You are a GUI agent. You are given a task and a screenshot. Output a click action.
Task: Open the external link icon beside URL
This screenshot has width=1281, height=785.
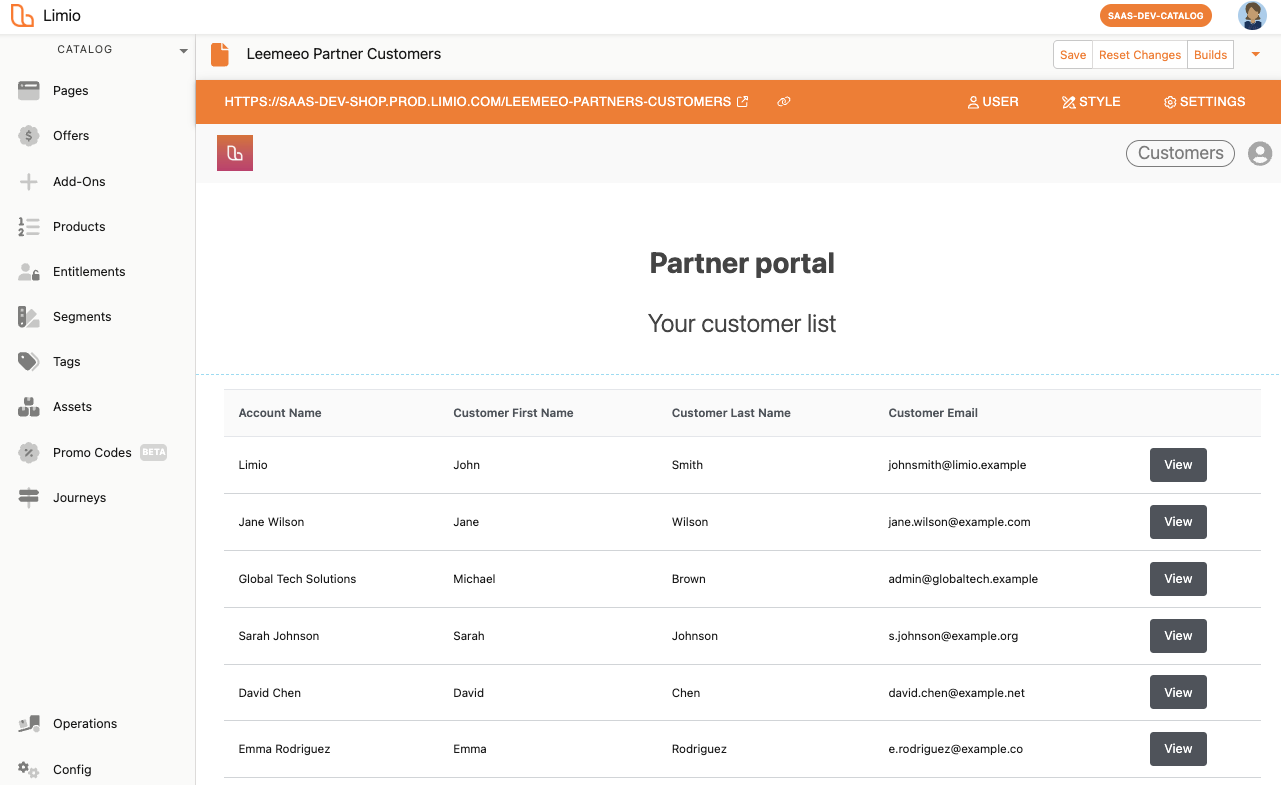click(742, 102)
